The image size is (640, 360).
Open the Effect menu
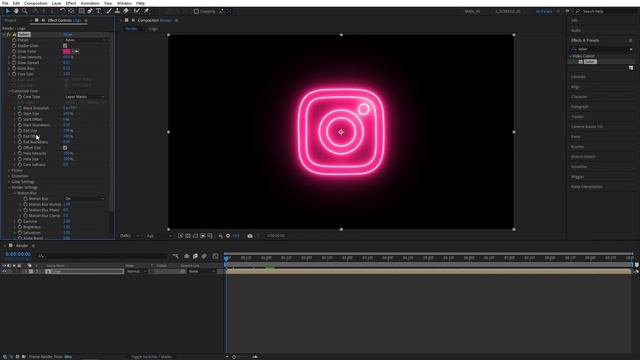tap(71, 3)
